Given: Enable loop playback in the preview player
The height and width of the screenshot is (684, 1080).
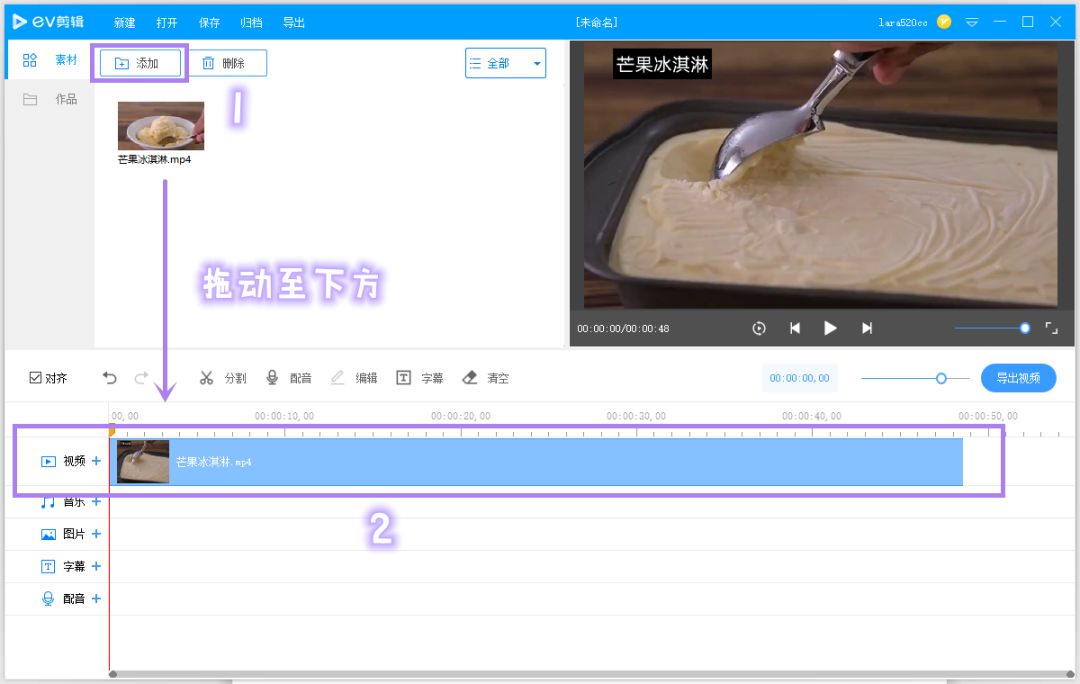Looking at the screenshot, I should click(759, 327).
